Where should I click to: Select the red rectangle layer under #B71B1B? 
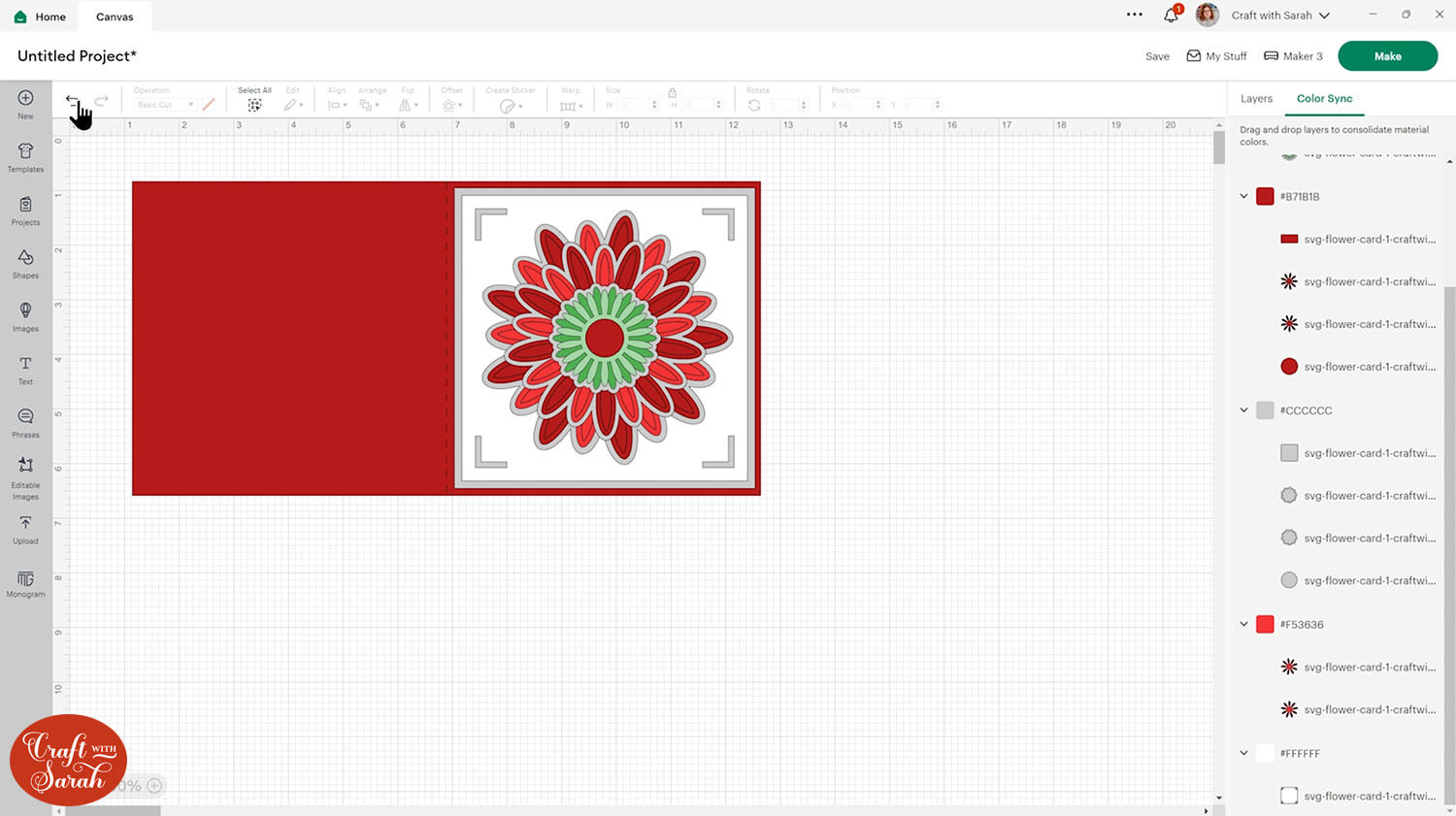[1357, 239]
